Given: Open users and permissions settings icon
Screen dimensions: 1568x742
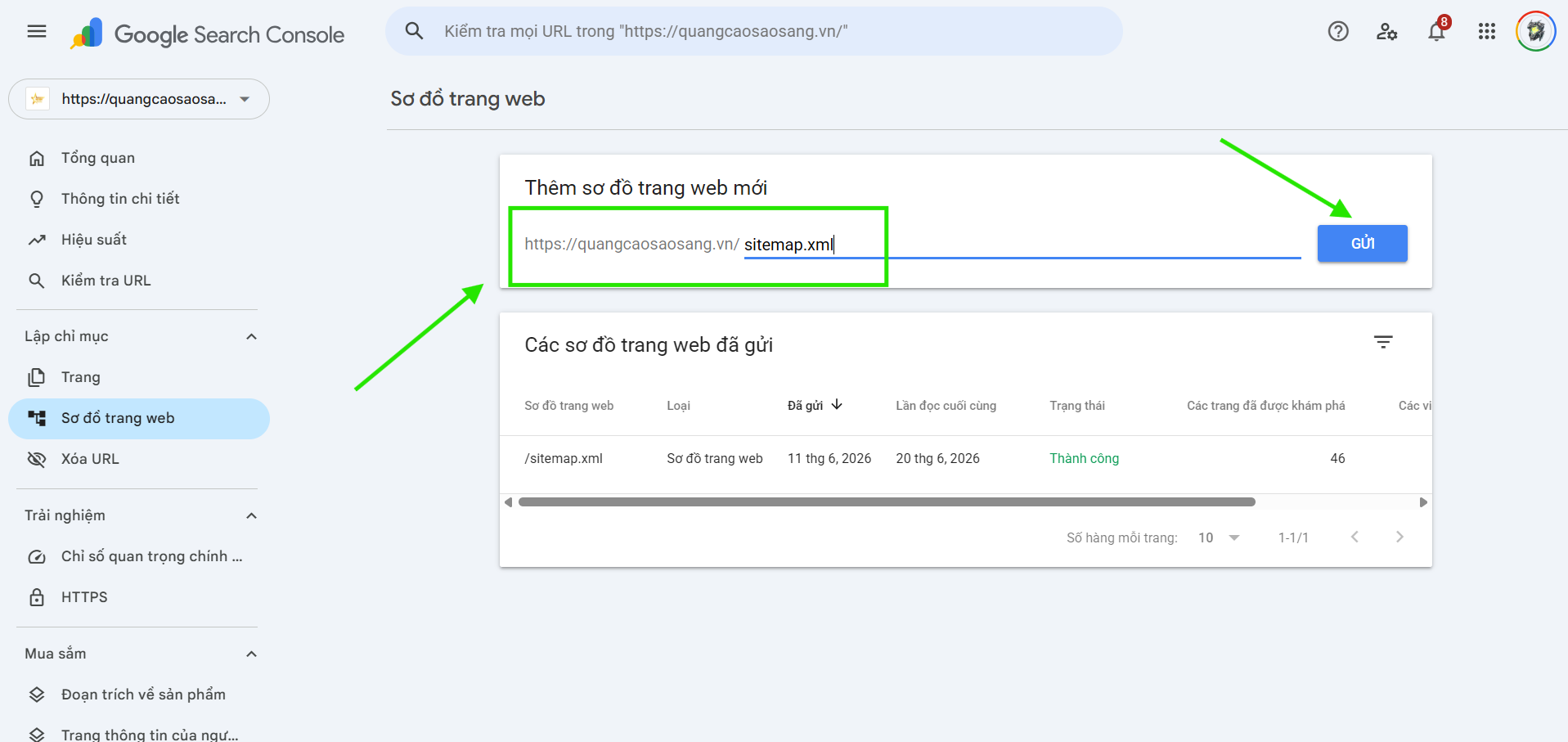Looking at the screenshot, I should coord(1387,31).
